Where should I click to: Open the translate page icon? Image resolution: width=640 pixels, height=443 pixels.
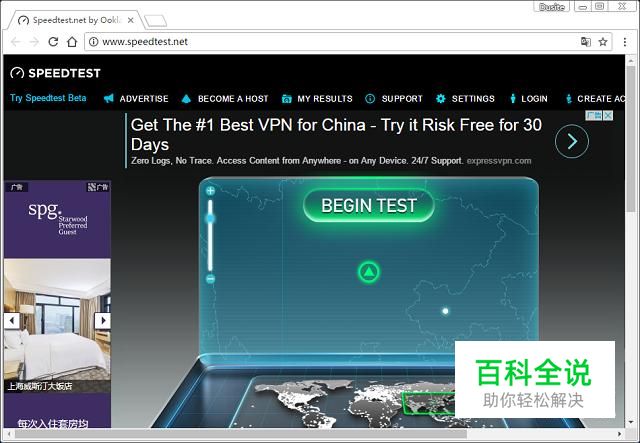[586, 42]
